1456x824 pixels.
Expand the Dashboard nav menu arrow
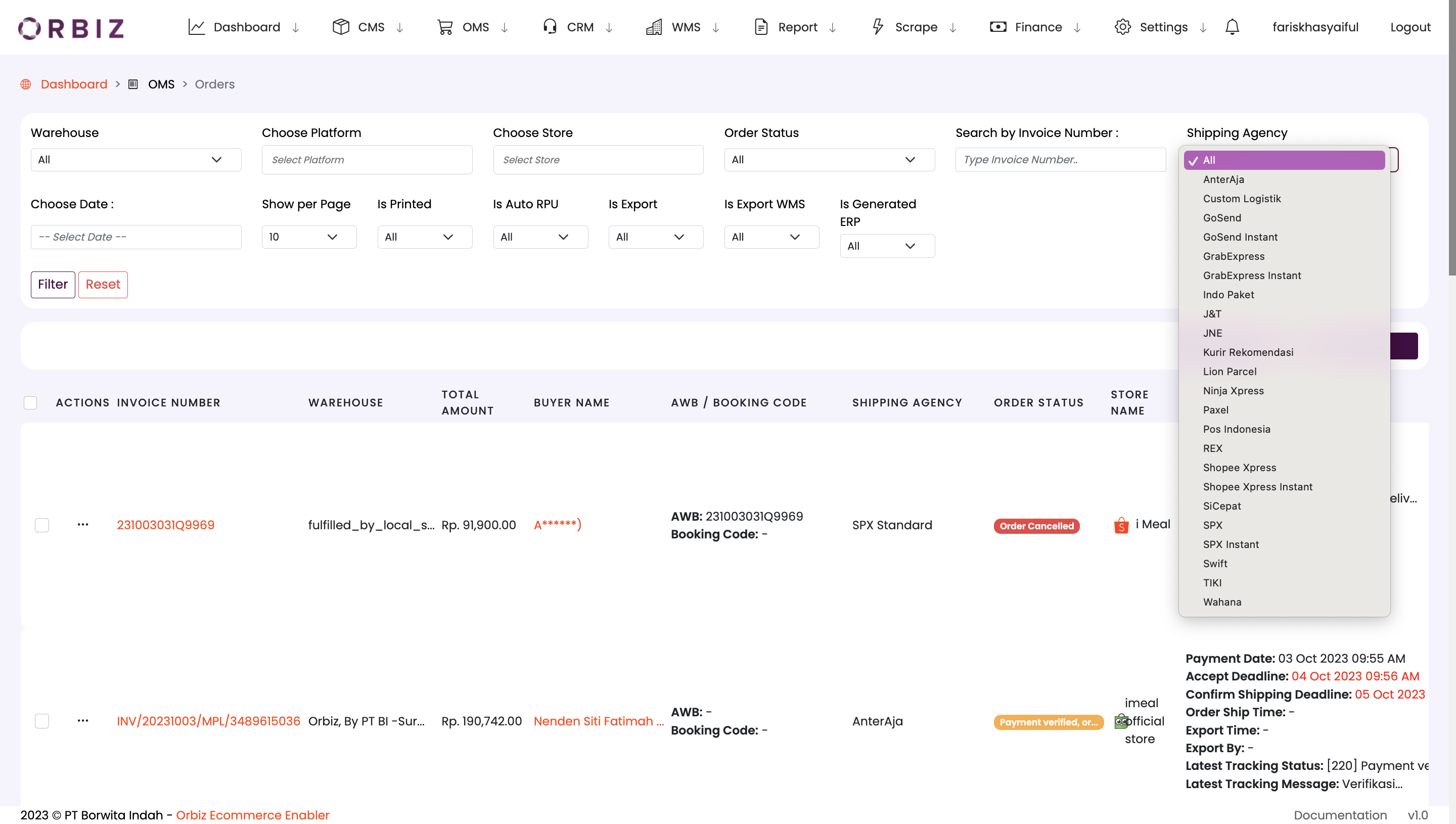295,27
